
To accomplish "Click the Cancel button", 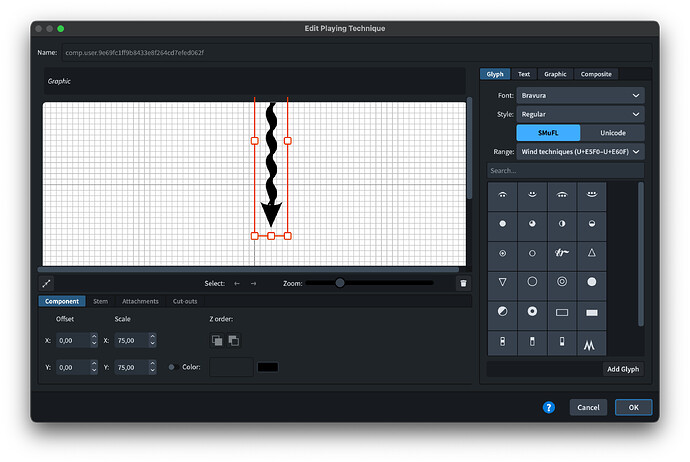I will pyautogui.click(x=588, y=407).
